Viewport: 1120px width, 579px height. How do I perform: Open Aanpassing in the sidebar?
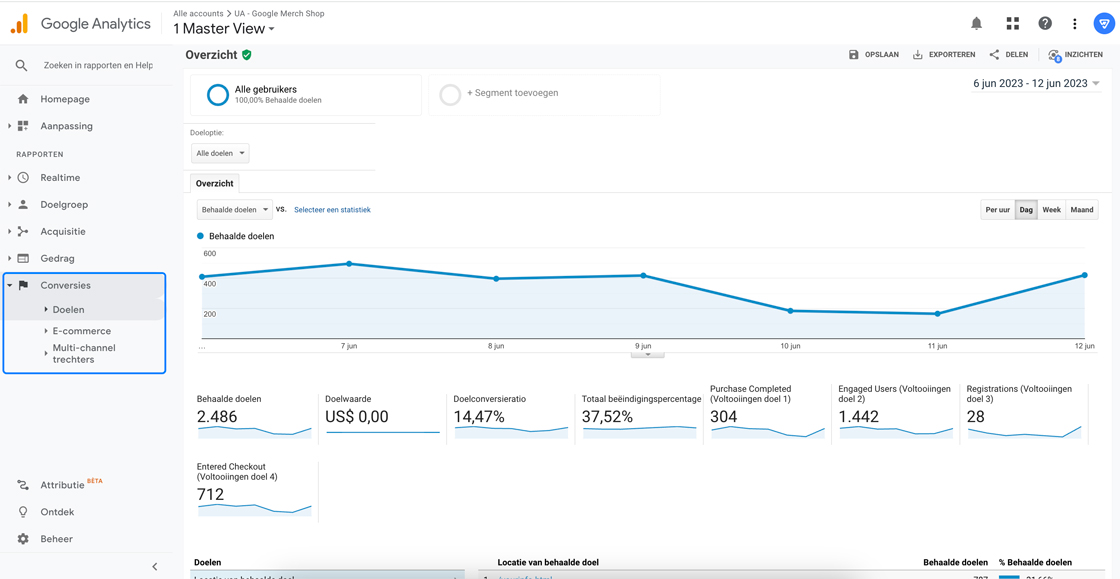66,126
